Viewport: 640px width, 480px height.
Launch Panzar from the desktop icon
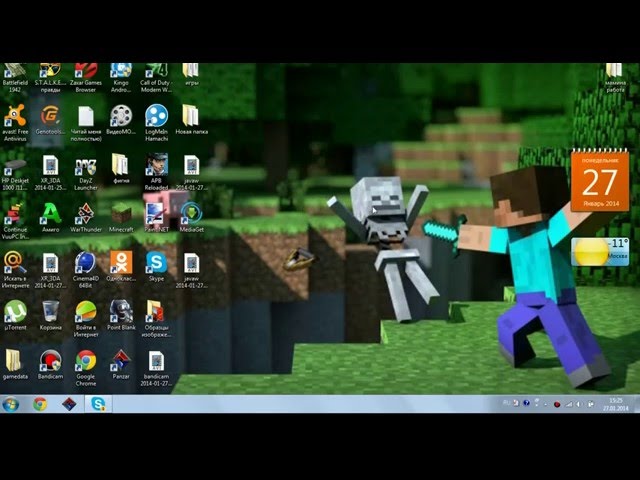(x=121, y=364)
